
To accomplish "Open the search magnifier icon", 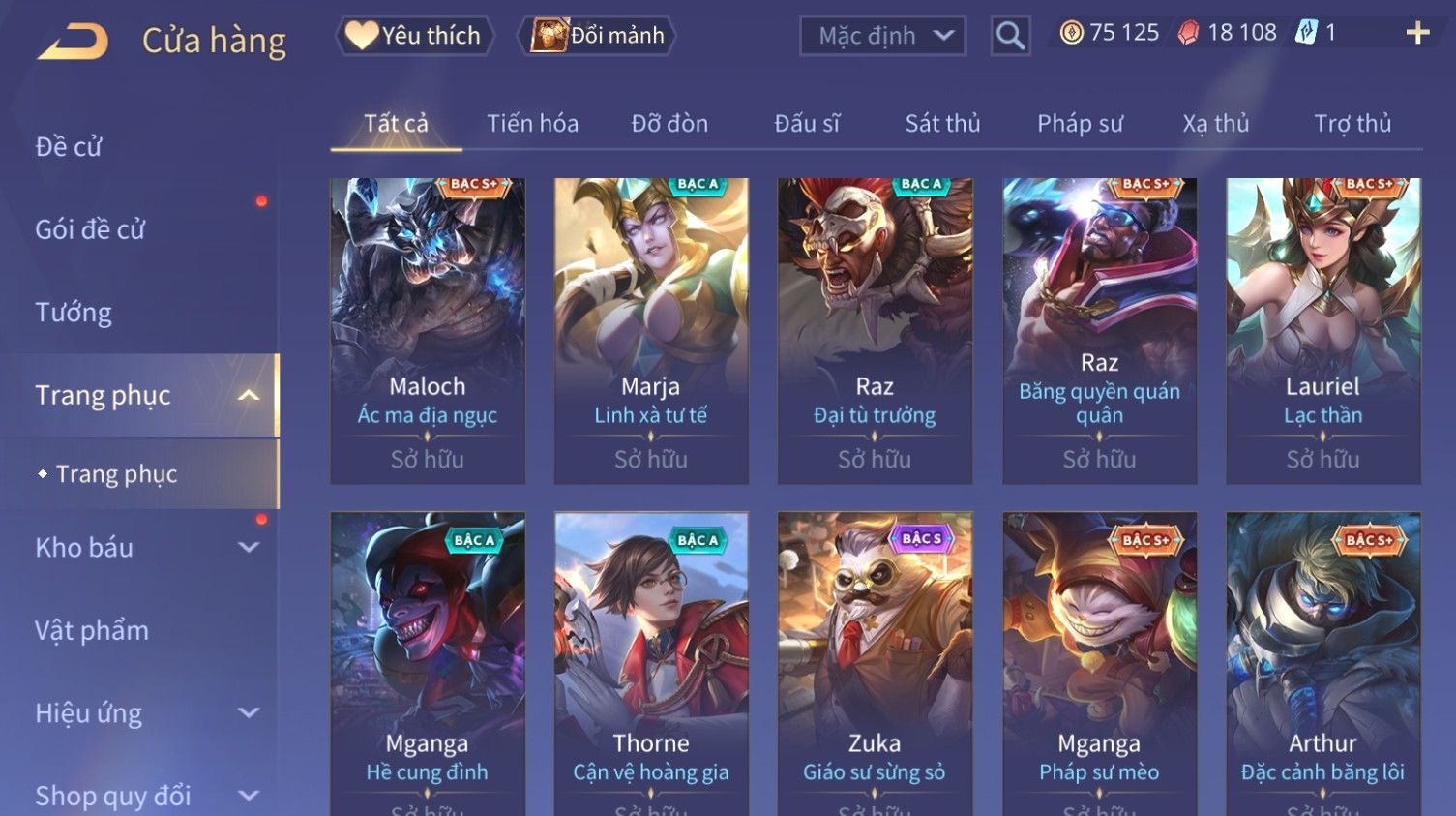I will (x=1010, y=36).
